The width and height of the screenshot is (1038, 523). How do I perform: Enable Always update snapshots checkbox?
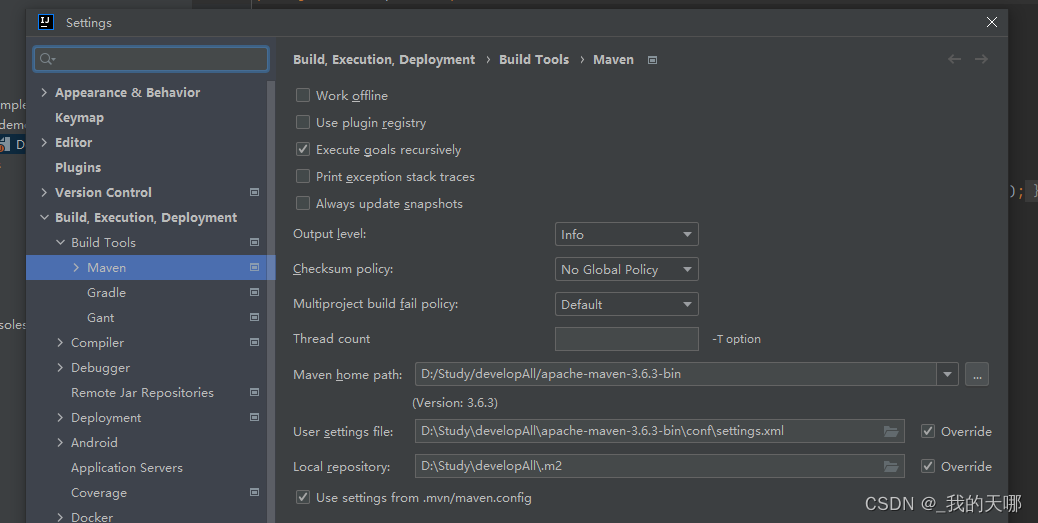(x=303, y=204)
